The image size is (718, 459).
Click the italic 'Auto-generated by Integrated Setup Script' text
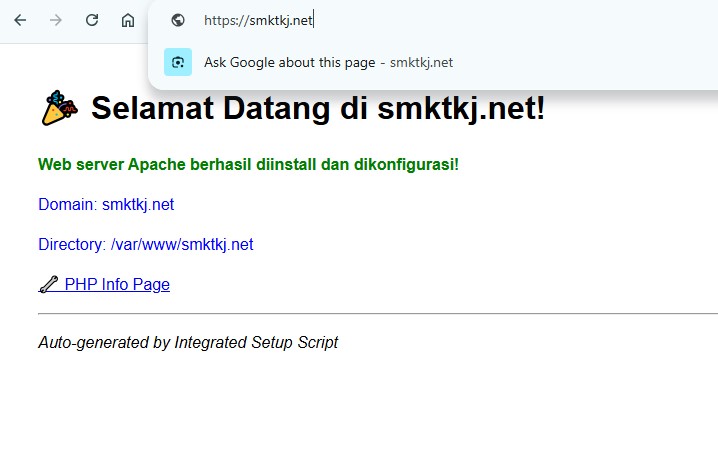(x=188, y=343)
